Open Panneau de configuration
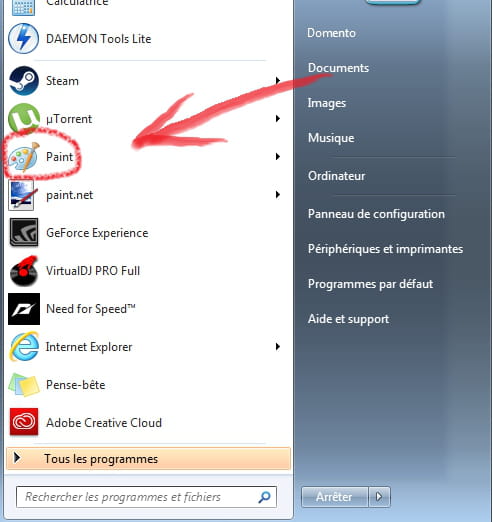The width and height of the screenshot is (493, 522). tap(376, 214)
